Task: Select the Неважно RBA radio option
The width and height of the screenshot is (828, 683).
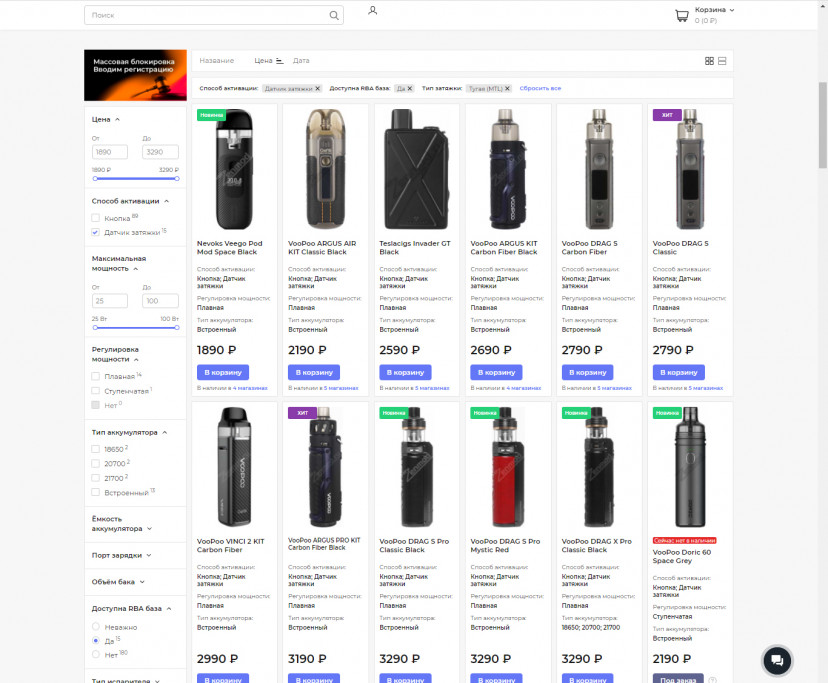Action: 96,627
